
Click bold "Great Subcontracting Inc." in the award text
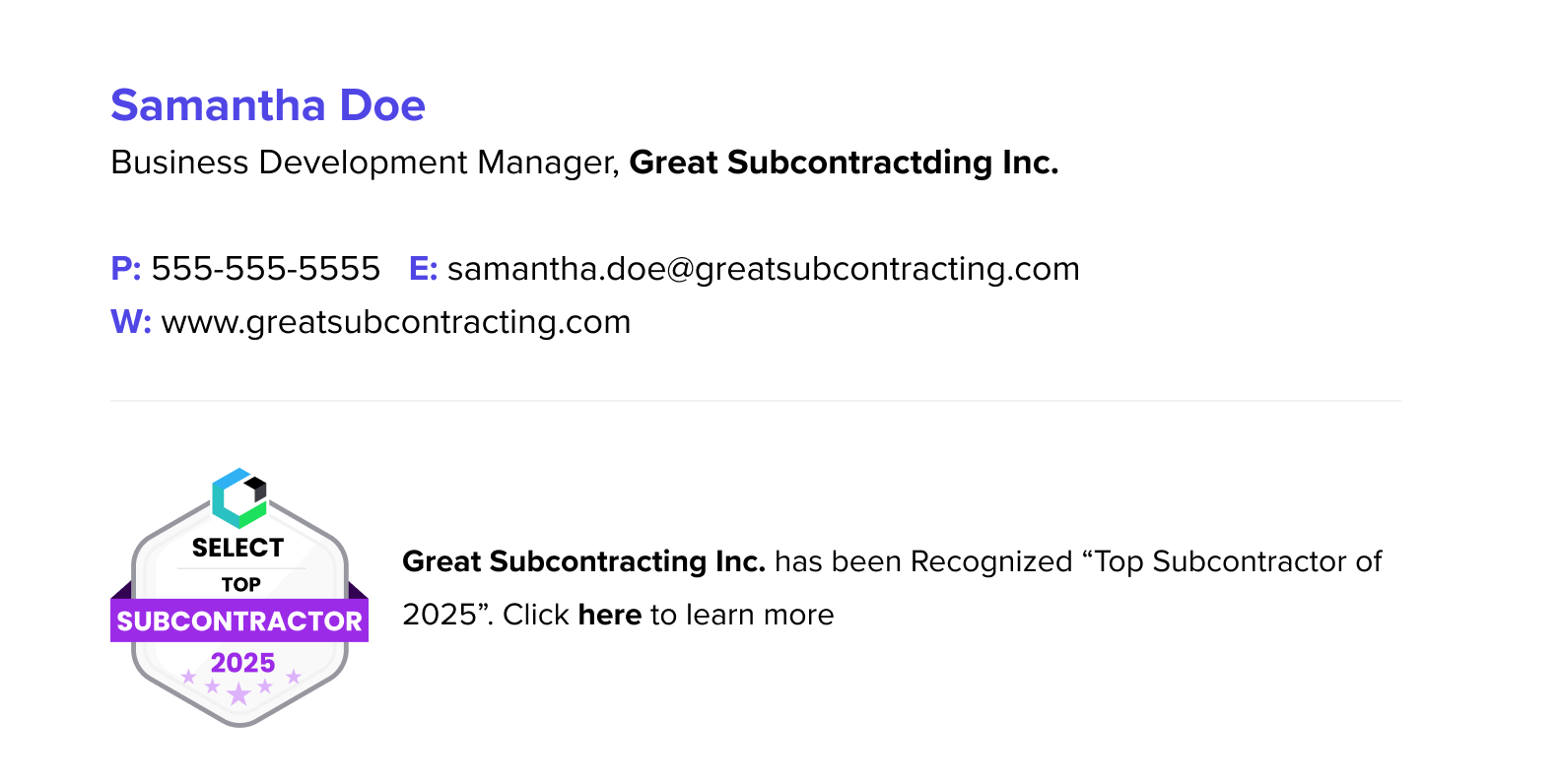tap(583, 561)
